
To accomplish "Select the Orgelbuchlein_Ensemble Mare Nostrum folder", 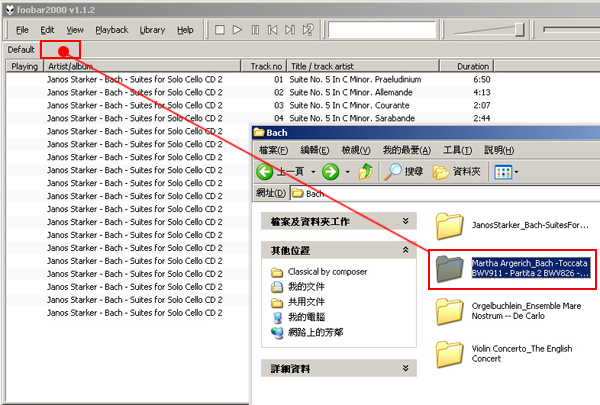I will pyautogui.click(x=508, y=311).
